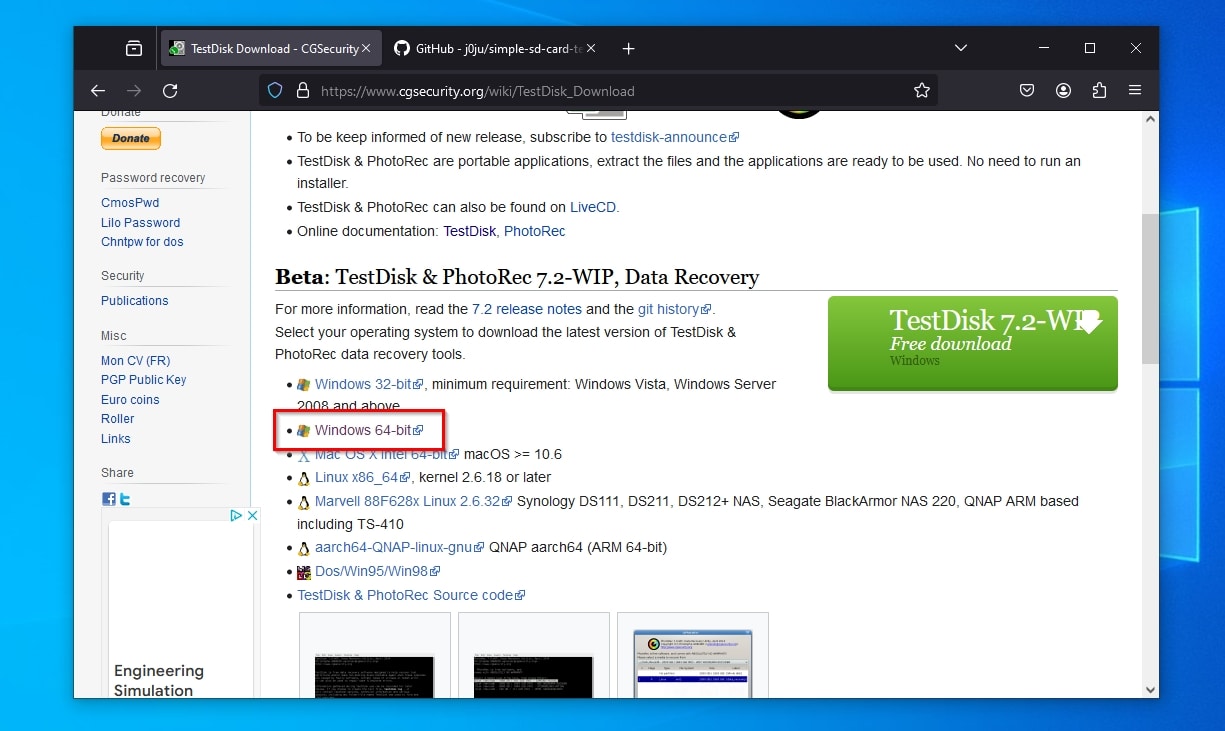Open the Links sidebar entry
Viewport: 1225px width, 731px height.
click(x=116, y=439)
